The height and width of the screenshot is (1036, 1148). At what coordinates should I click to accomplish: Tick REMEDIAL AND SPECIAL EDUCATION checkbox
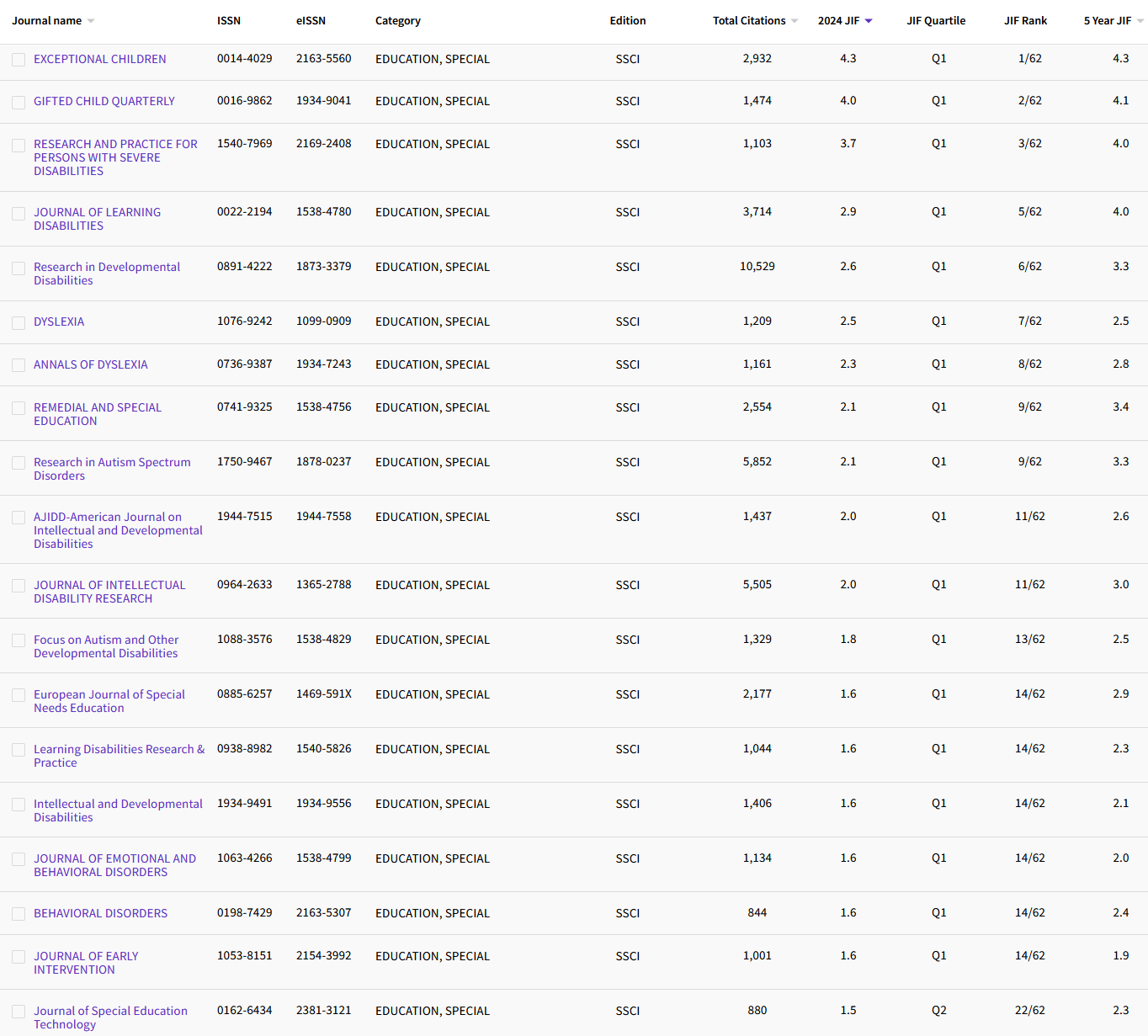click(19, 408)
